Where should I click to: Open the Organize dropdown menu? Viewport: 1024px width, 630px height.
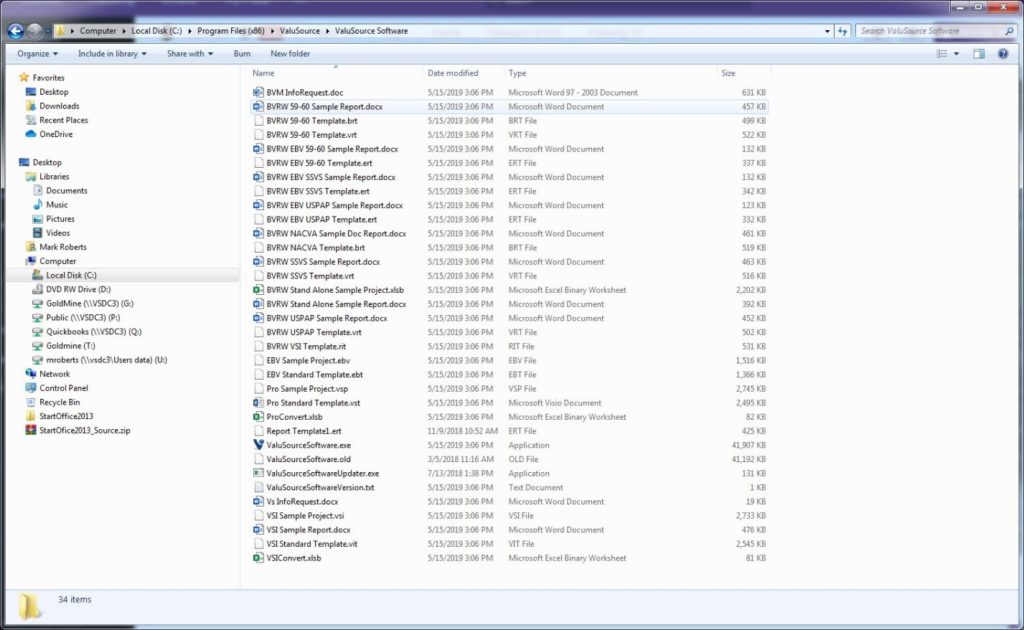pos(36,53)
